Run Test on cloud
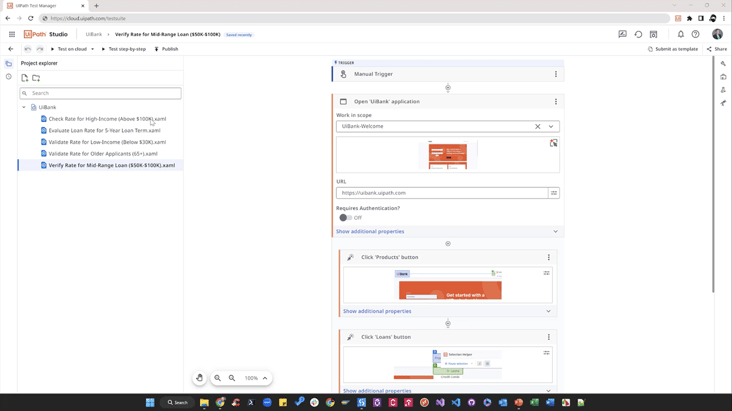 [x=69, y=49]
